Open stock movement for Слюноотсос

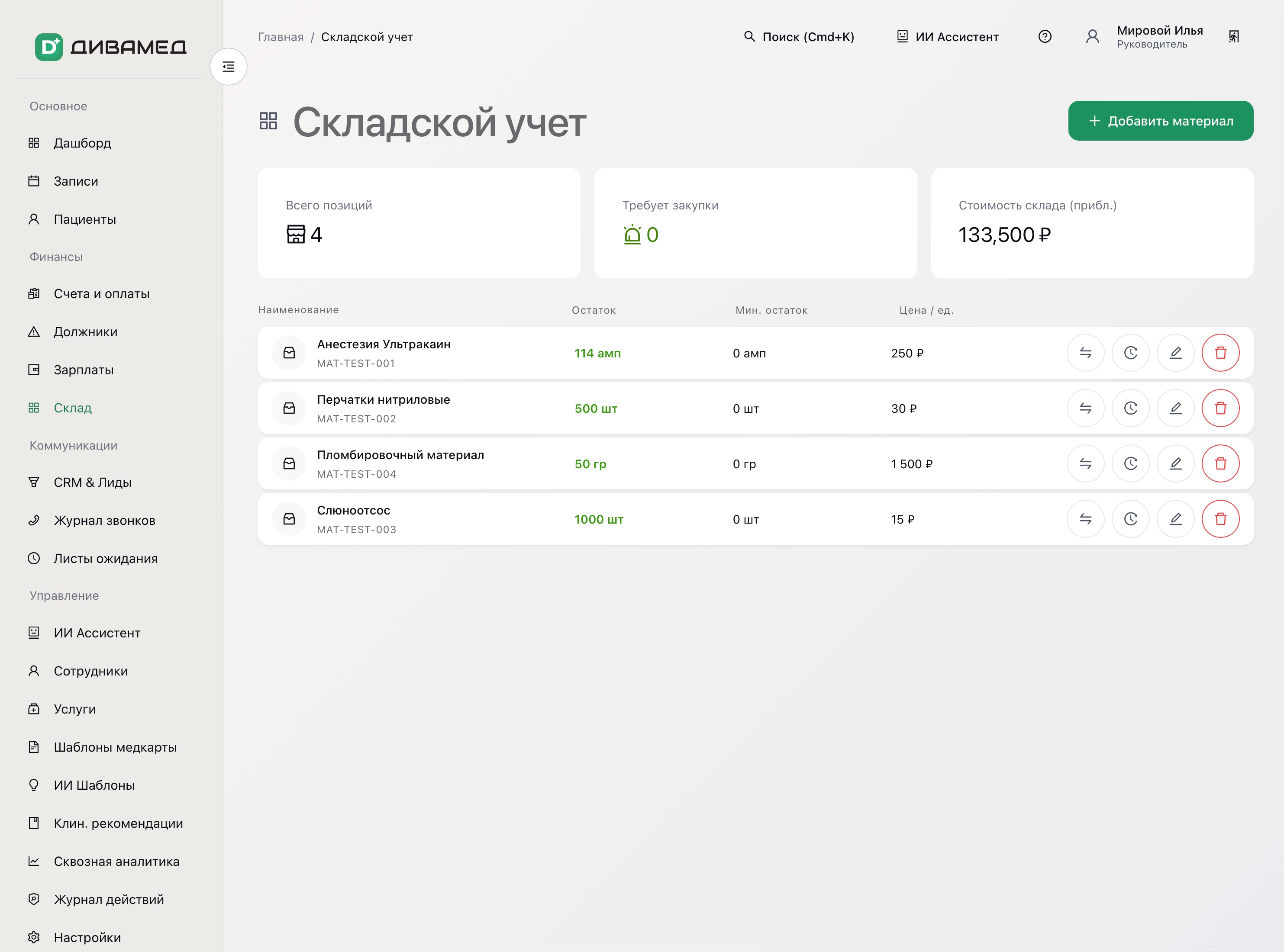click(x=1085, y=519)
